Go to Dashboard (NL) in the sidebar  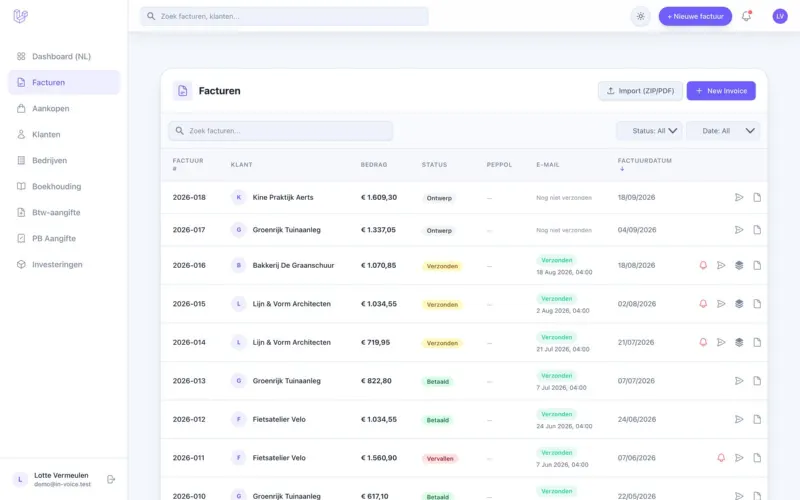pos(64,56)
